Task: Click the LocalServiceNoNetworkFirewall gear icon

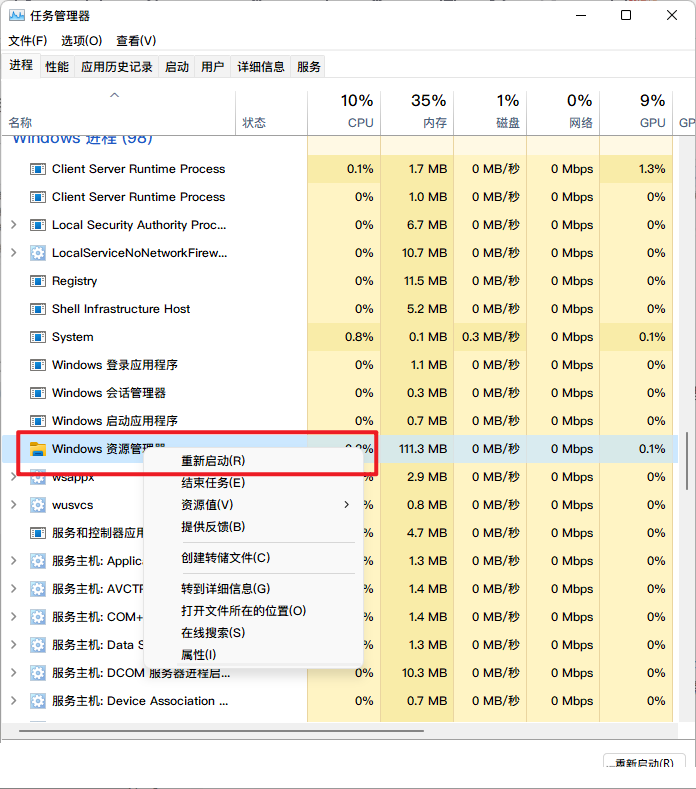Action: (38, 253)
